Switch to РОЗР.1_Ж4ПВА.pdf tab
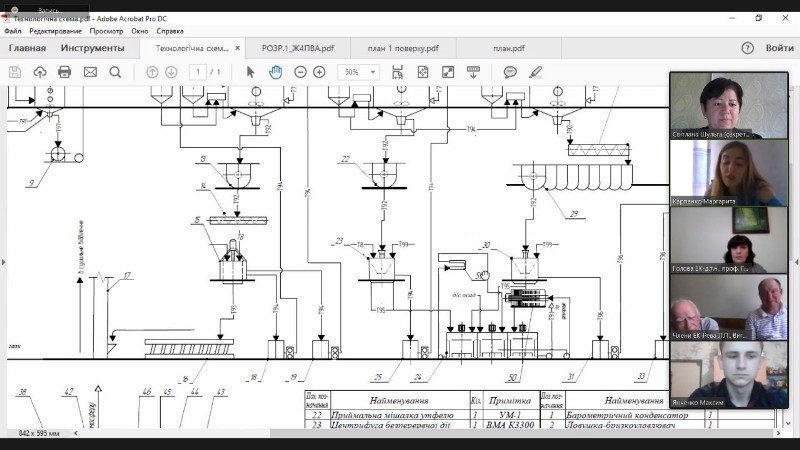This screenshot has height=450, width=800. (x=297, y=48)
